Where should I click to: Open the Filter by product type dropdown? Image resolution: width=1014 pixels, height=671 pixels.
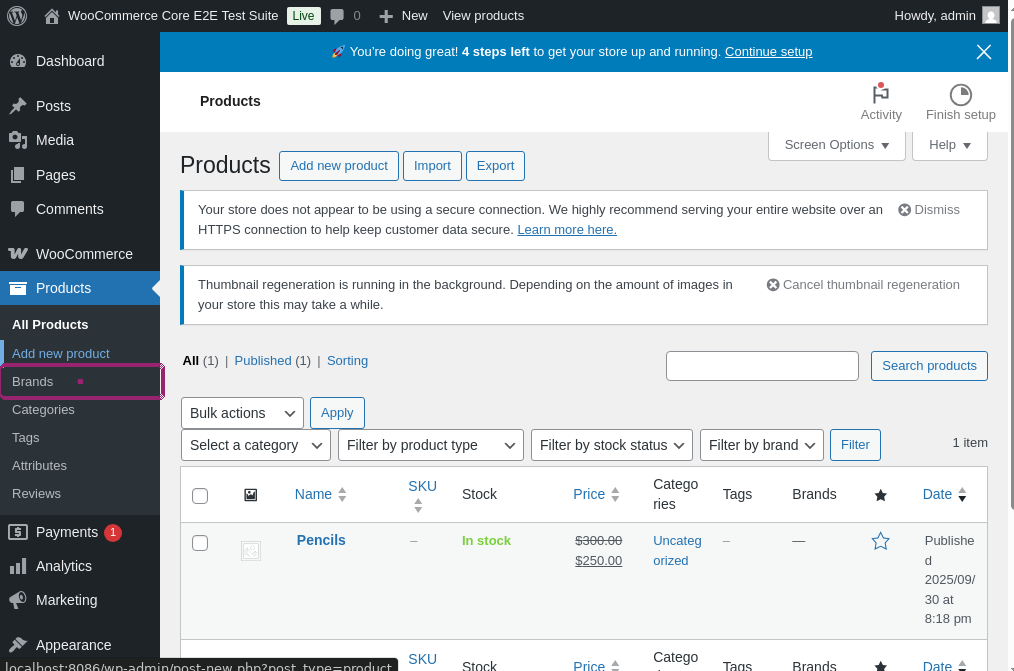point(430,445)
